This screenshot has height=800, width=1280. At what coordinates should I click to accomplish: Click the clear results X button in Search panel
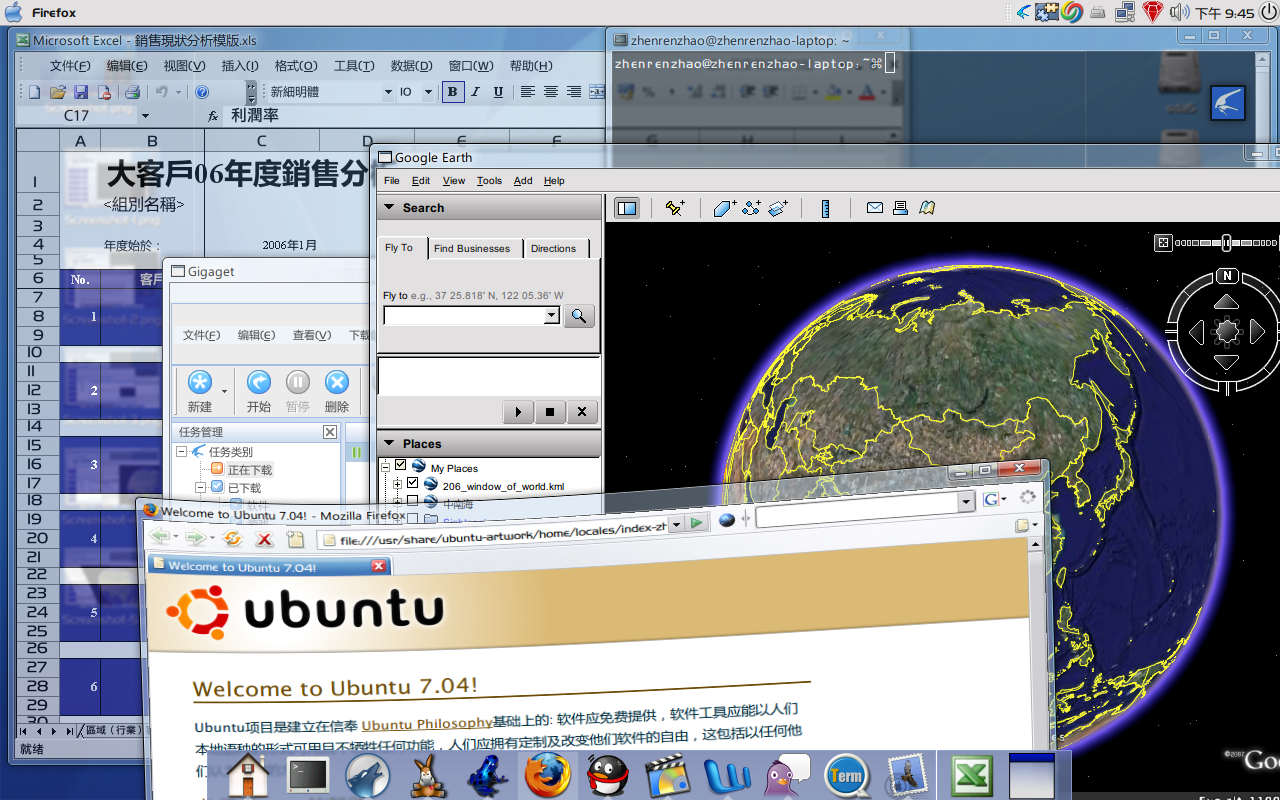tap(582, 411)
